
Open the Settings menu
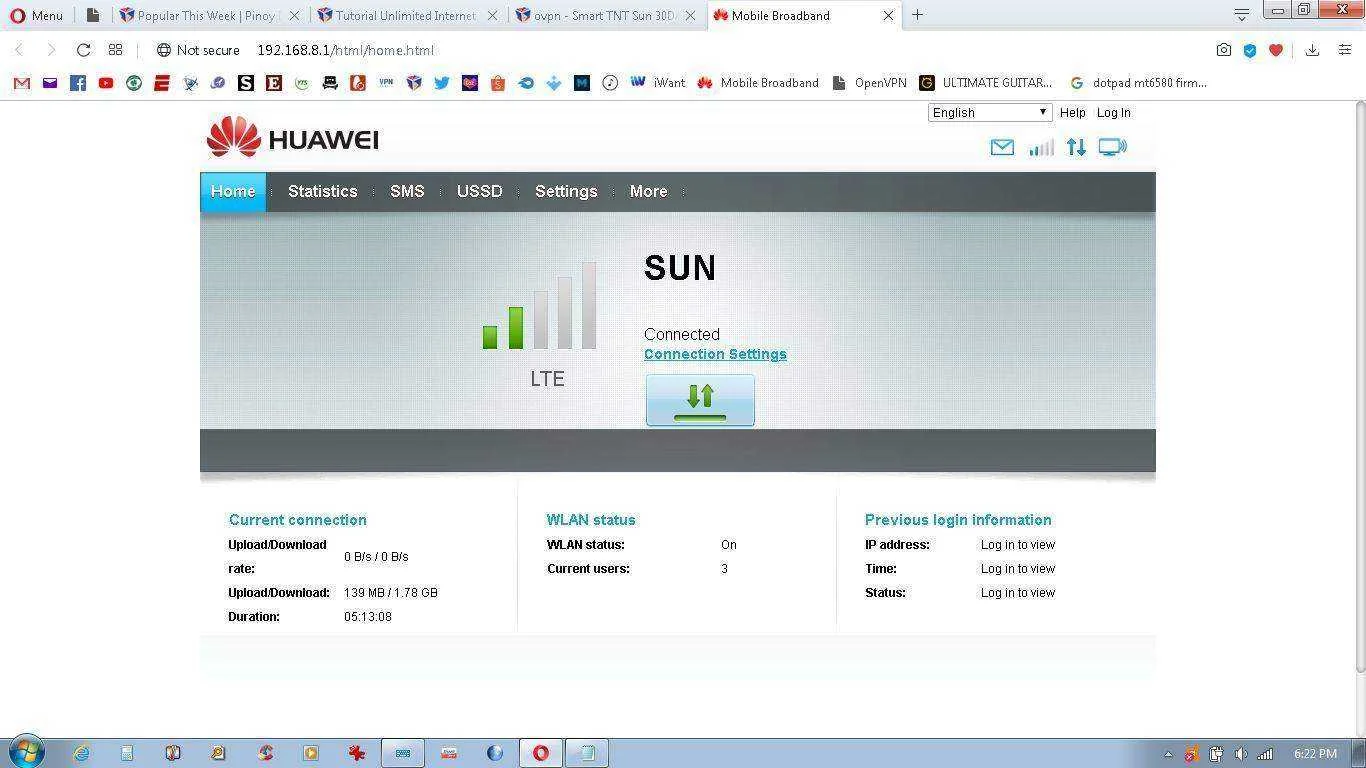[566, 192]
